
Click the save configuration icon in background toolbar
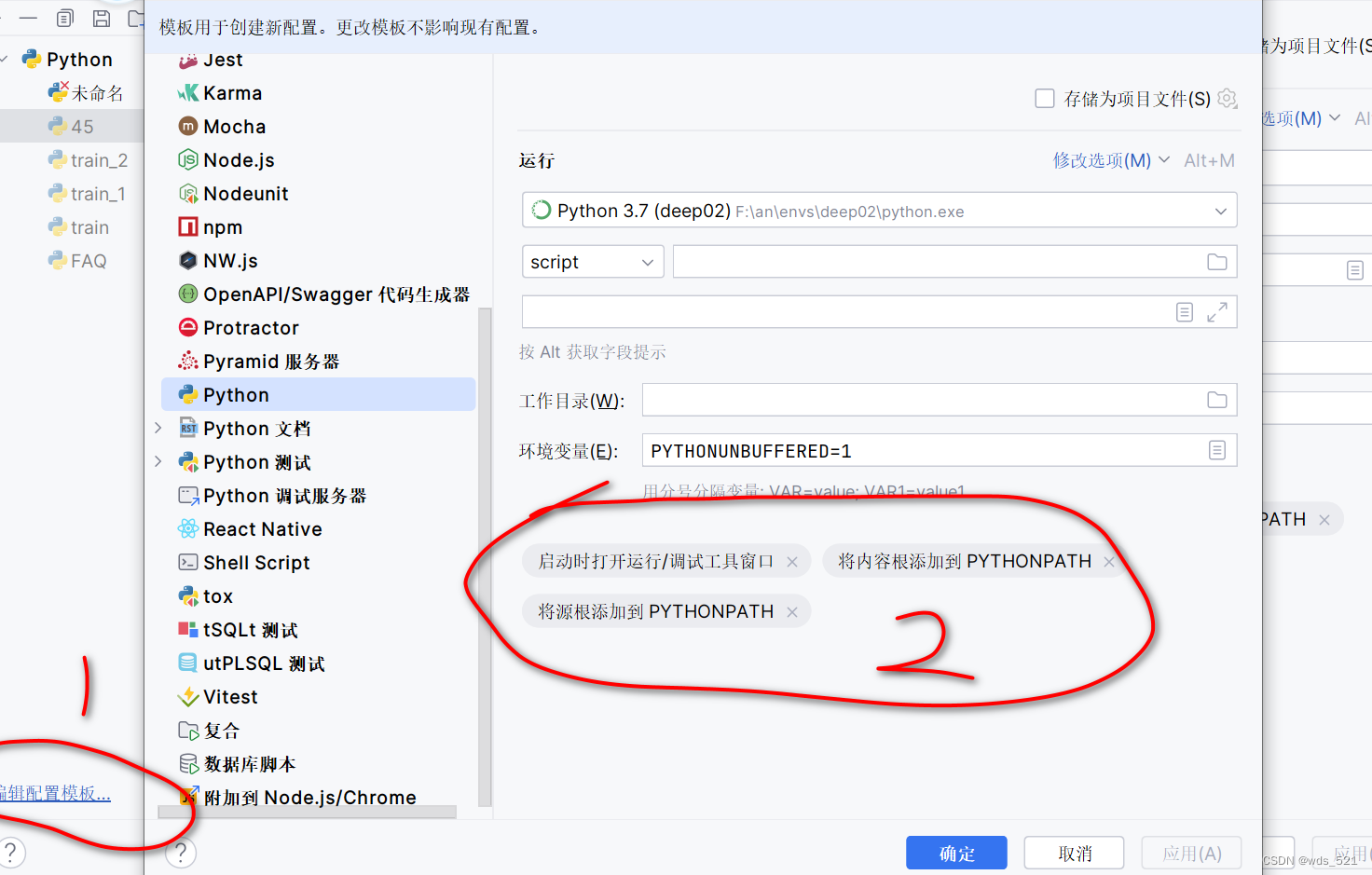[102, 18]
